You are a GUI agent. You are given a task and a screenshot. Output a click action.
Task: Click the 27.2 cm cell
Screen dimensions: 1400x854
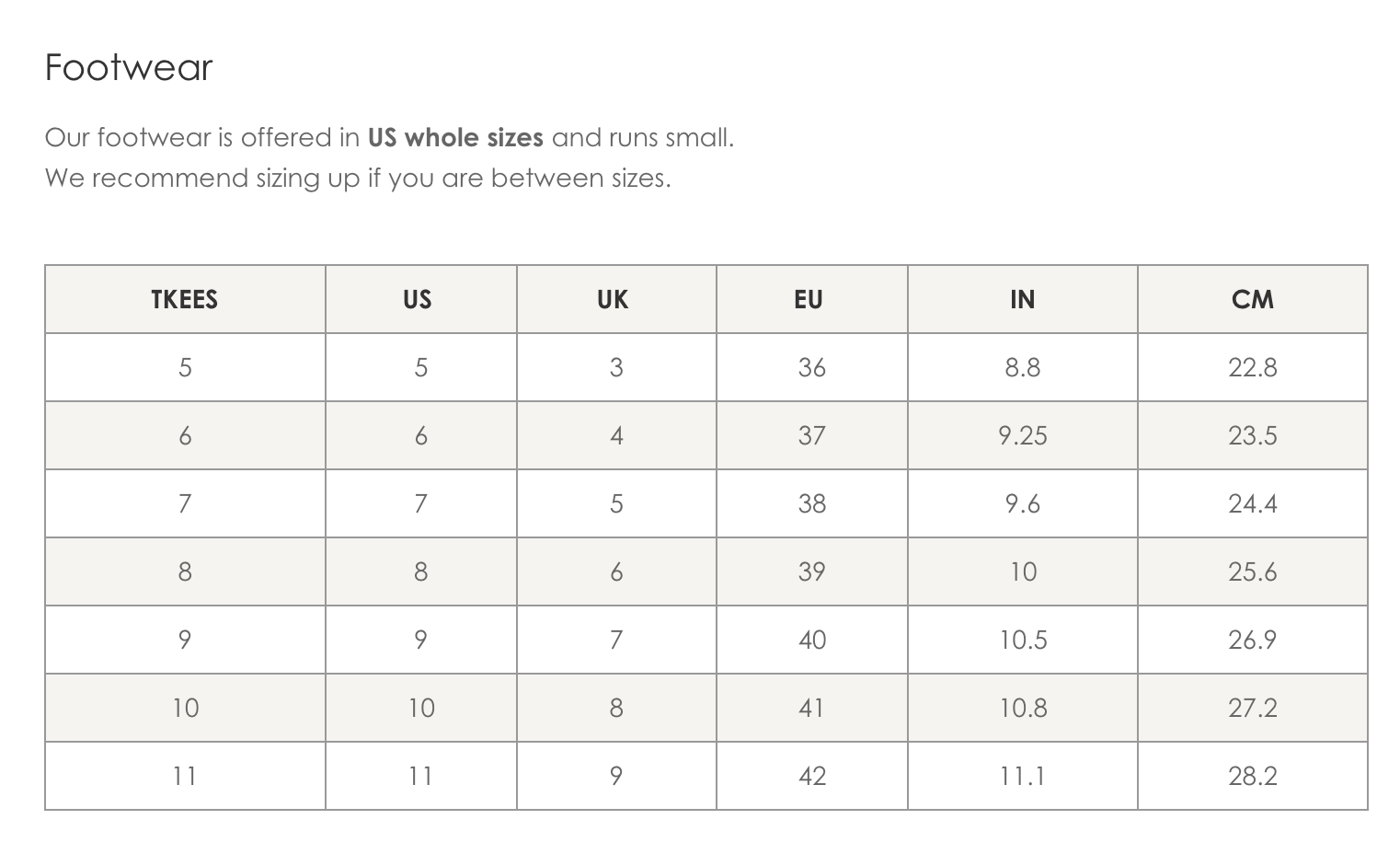(1253, 708)
